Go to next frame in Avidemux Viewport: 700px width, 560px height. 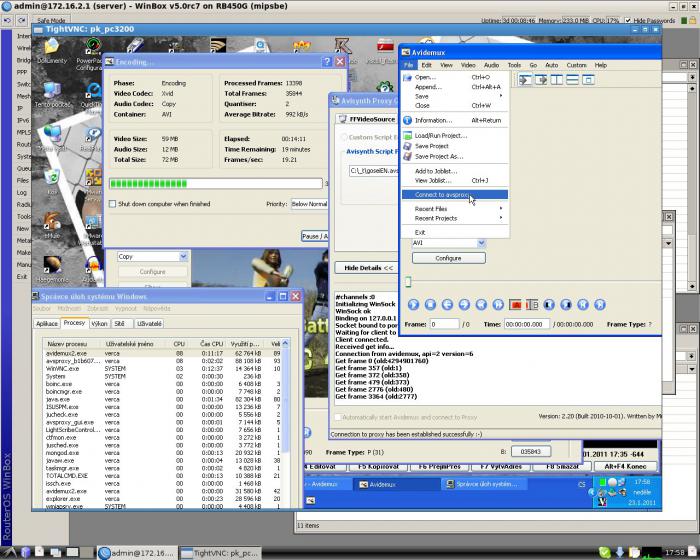pyautogui.click(x=464, y=305)
